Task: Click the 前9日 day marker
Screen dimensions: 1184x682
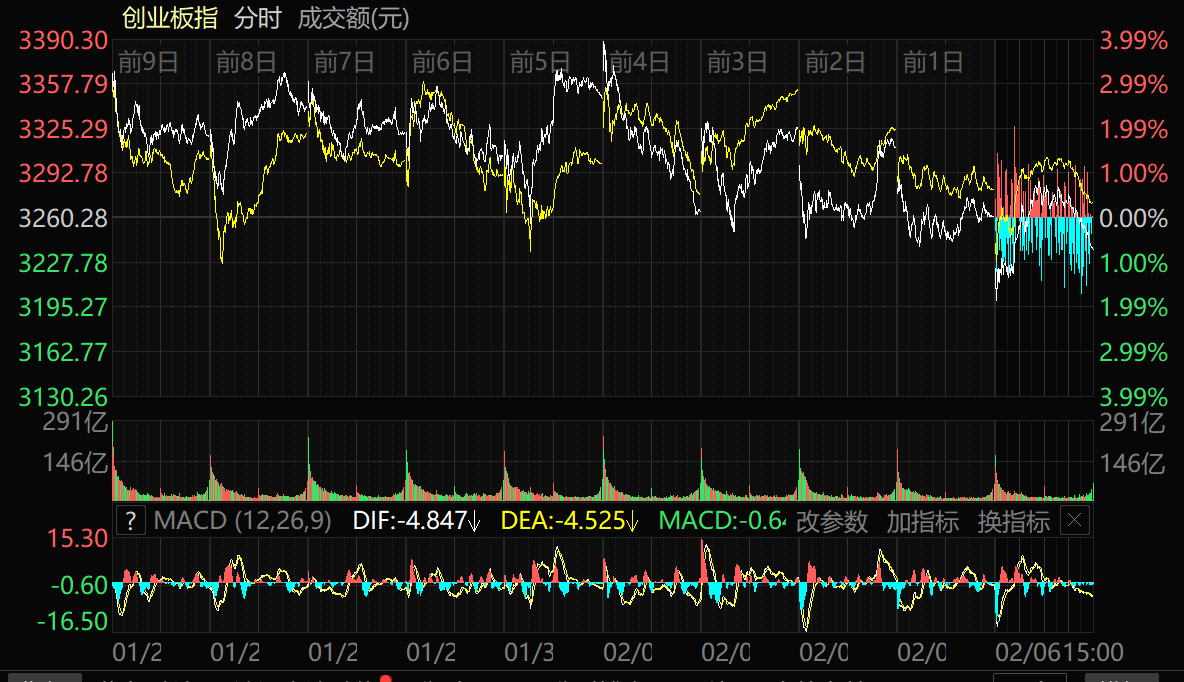Action: (148, 62)
